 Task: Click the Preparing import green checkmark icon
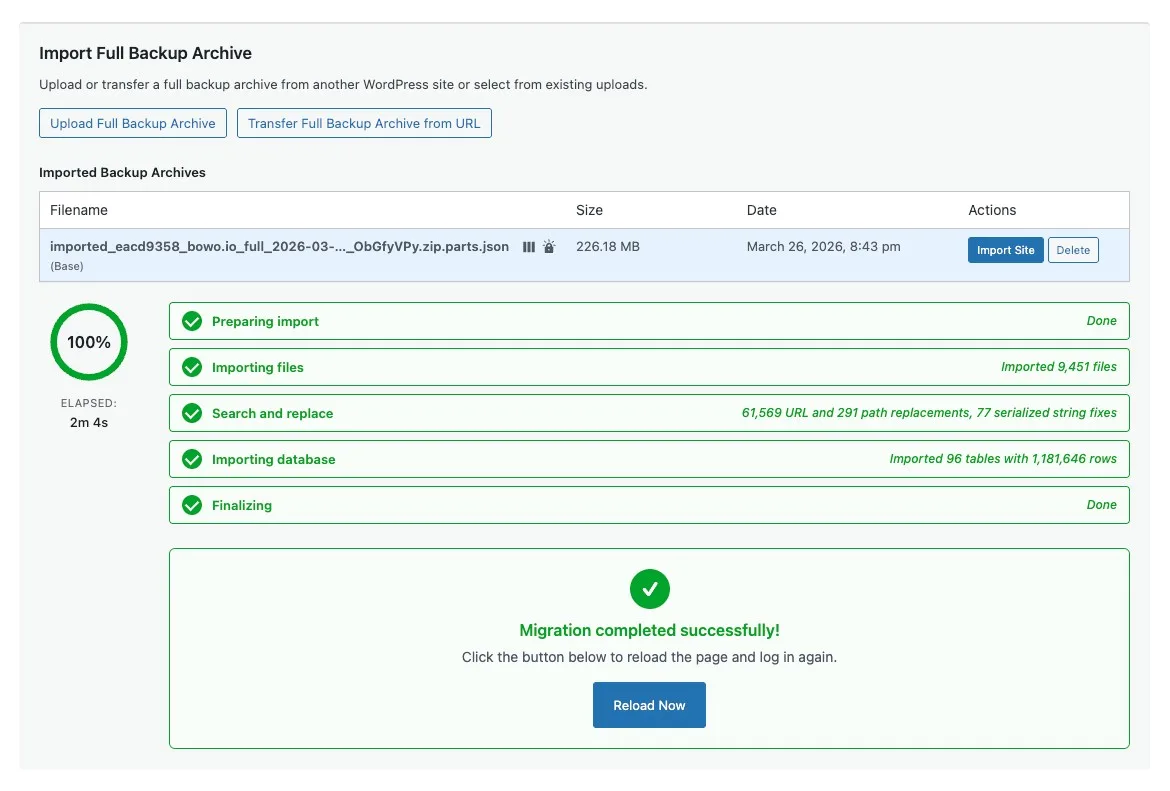point(192,321)
